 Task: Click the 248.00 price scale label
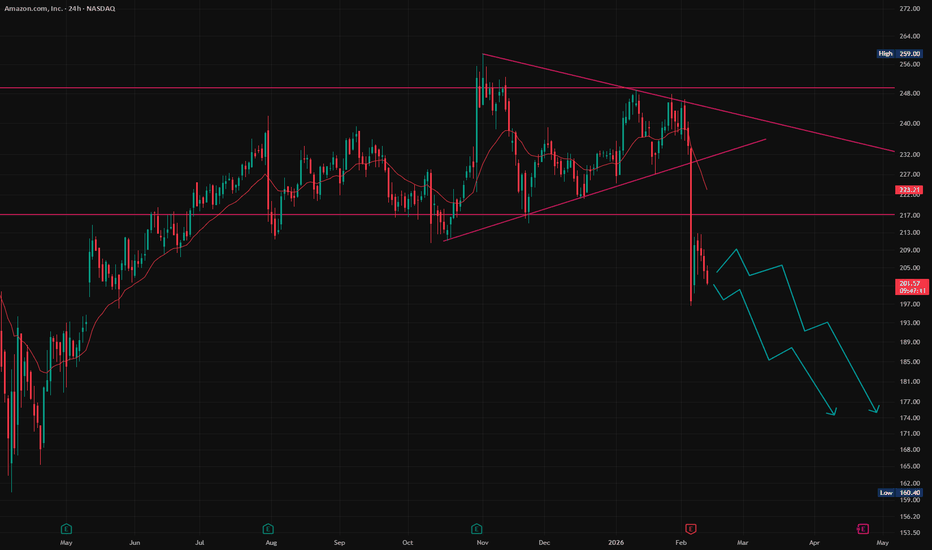909,93
